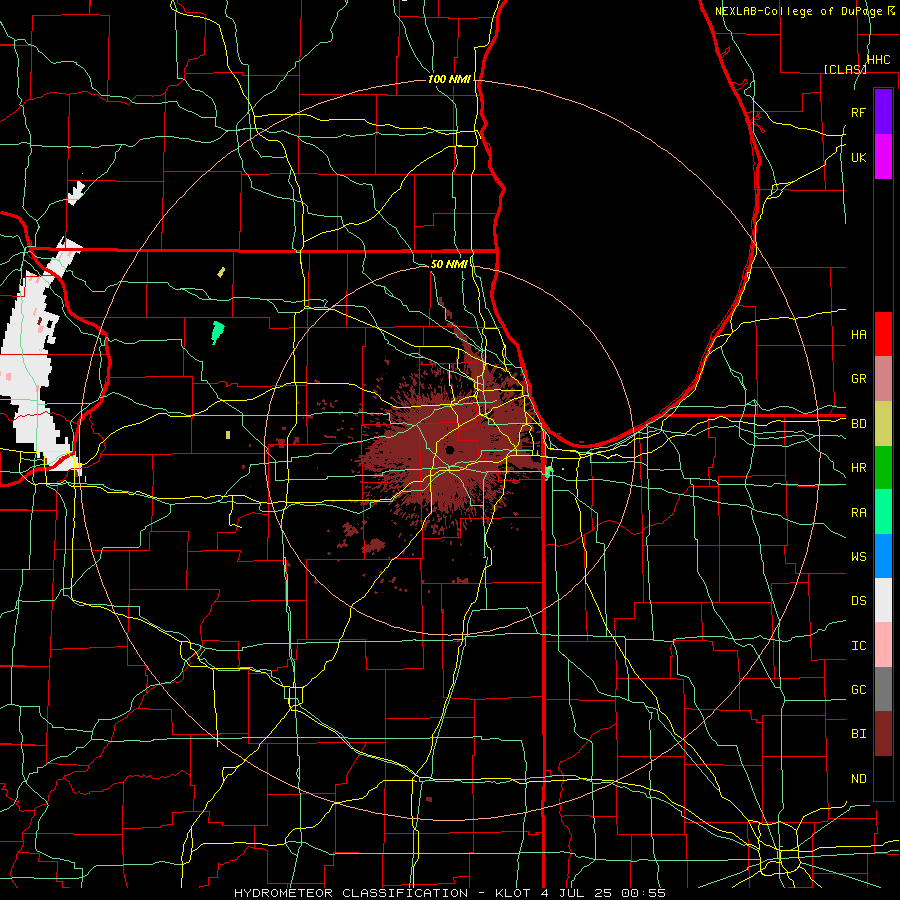Image resolution: width=900 pixels, height=900 pixels.
Task: Click the magenta UK legend color block
Action: pyautogui.click(x=883, y=157)
